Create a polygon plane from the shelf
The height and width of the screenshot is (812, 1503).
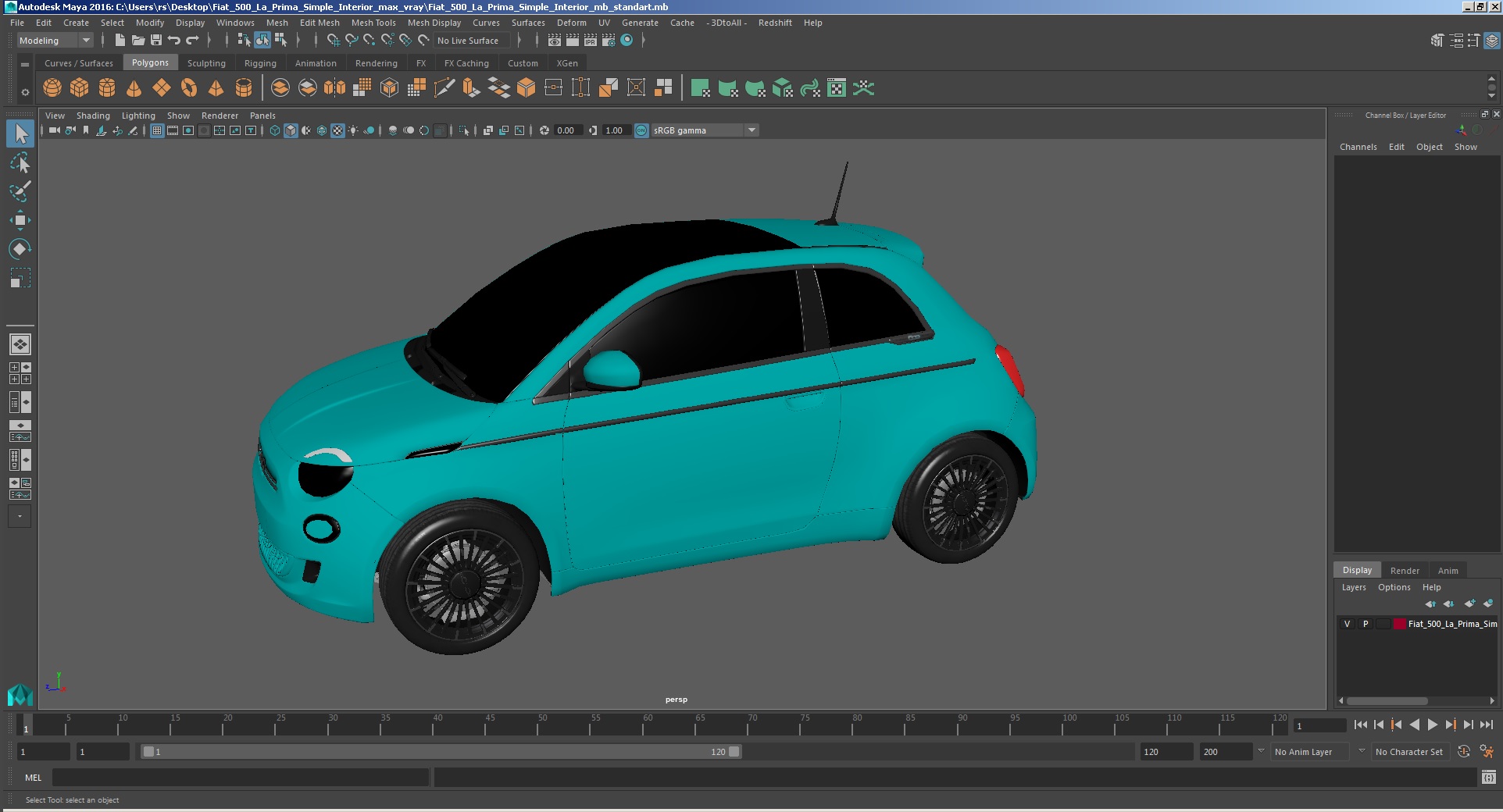pos(162,87)
